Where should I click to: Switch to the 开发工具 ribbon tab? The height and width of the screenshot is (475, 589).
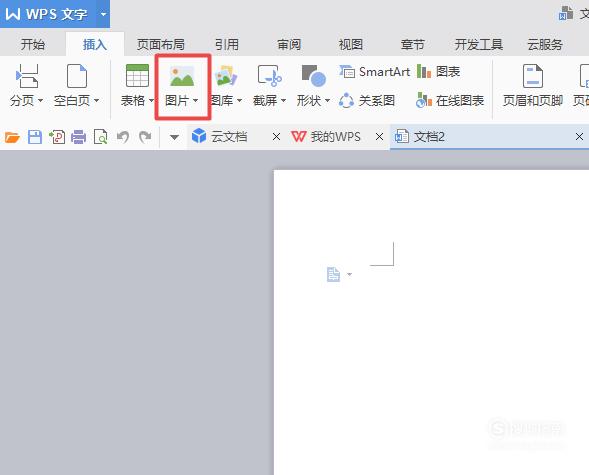click(x=479, y=45)
